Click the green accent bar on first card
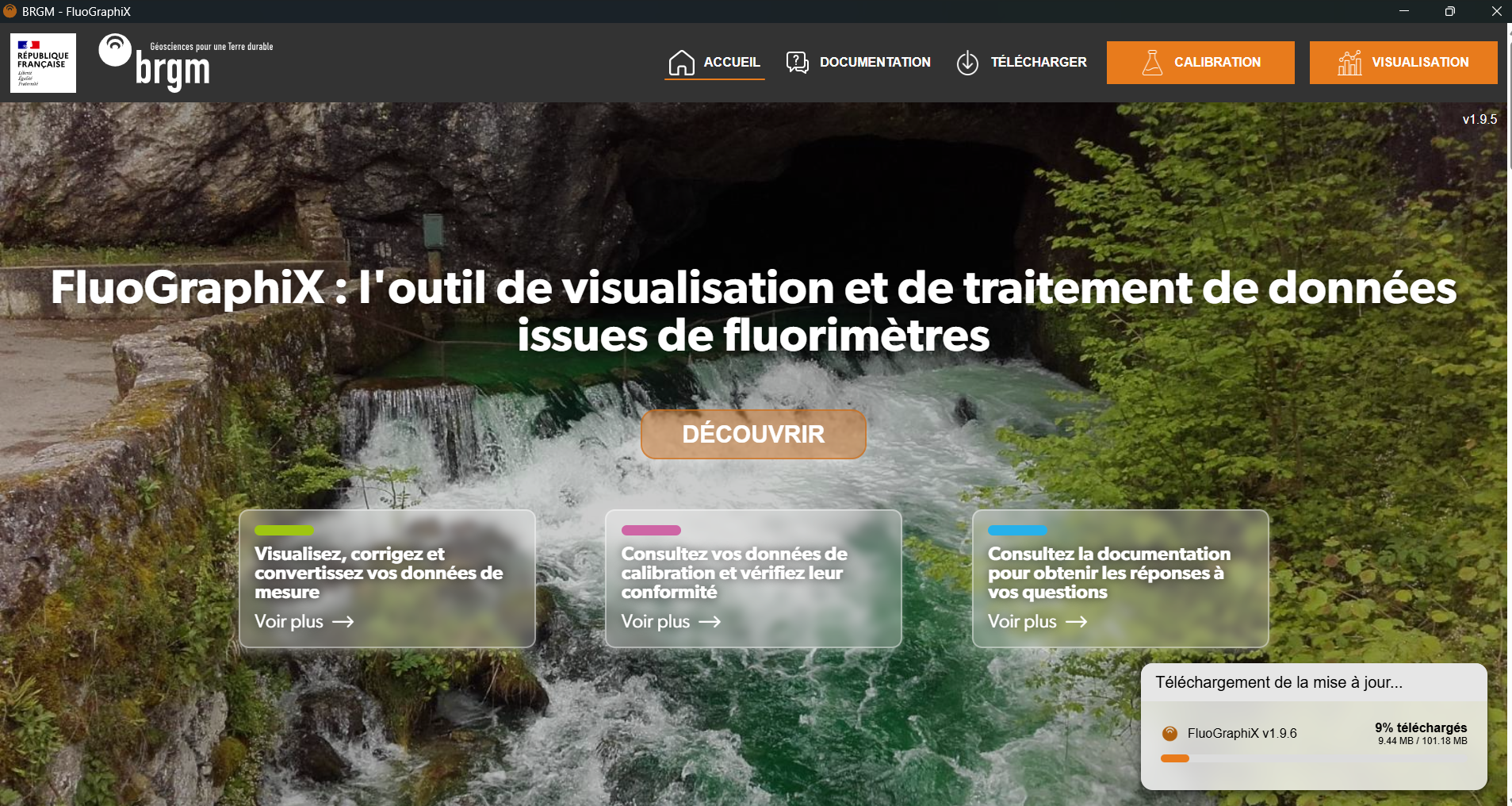This screenshot has width=1512, height=806. coord(284,530)
